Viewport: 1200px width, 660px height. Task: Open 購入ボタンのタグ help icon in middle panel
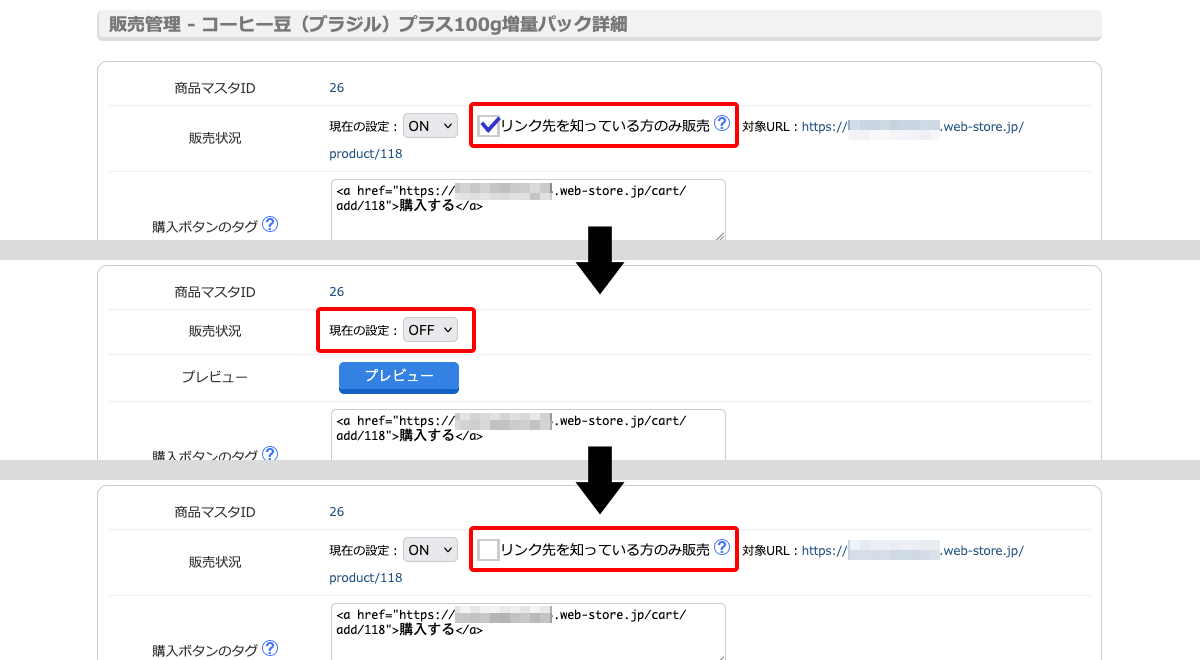coord(270,454)
